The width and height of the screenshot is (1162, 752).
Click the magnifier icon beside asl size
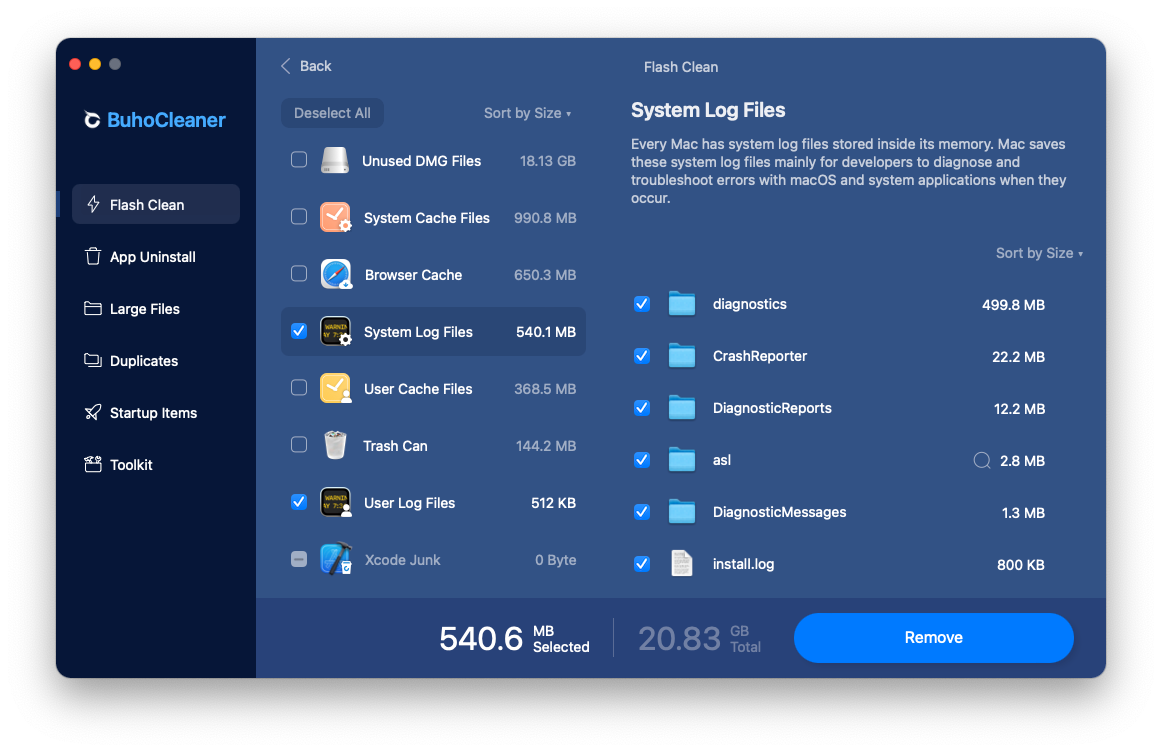tap(982, 461)
